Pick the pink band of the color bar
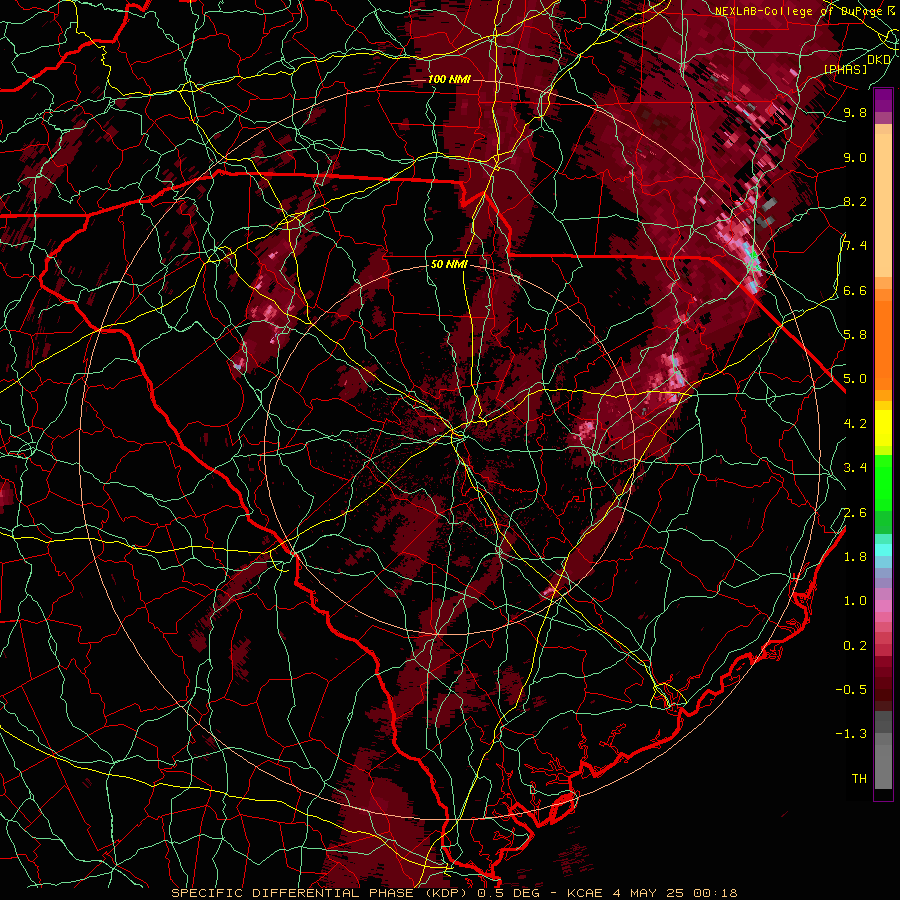Image resolution: width=900 pixels, height=900 pixels. point(883,606)
